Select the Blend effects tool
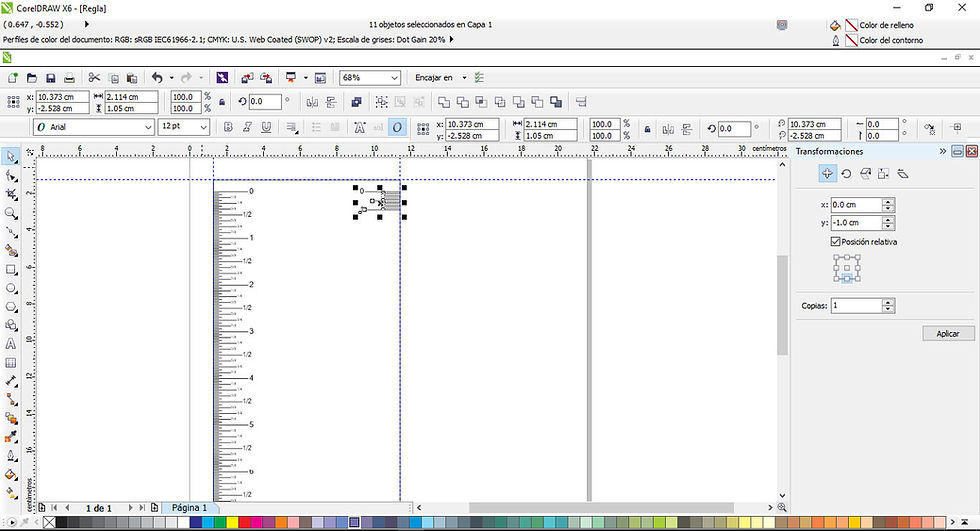The width and height of the screenshot is (980, 531). tap(11, 418)
